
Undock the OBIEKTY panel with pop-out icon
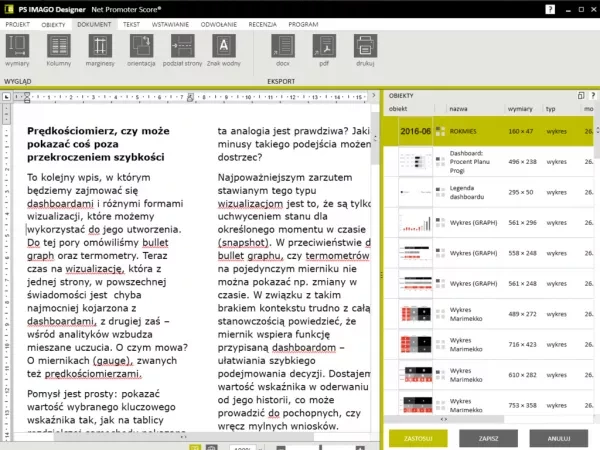coord(580,95)
